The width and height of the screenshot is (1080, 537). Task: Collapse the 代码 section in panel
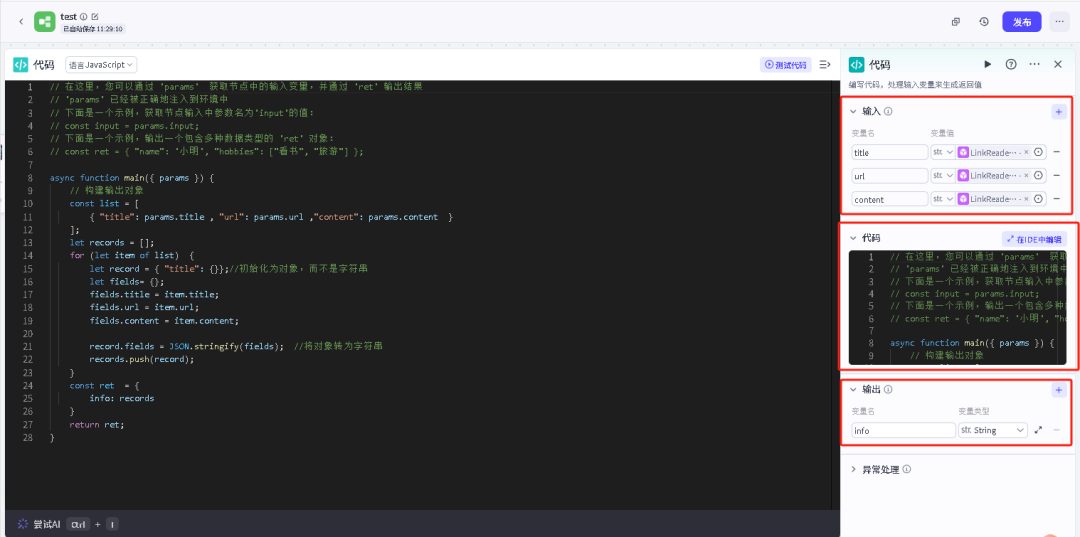point(853,238)
